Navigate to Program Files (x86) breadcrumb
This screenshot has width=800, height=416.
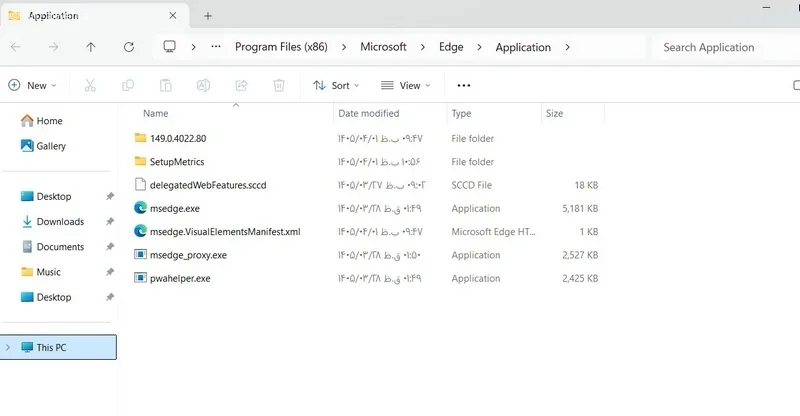pos(281,47)
